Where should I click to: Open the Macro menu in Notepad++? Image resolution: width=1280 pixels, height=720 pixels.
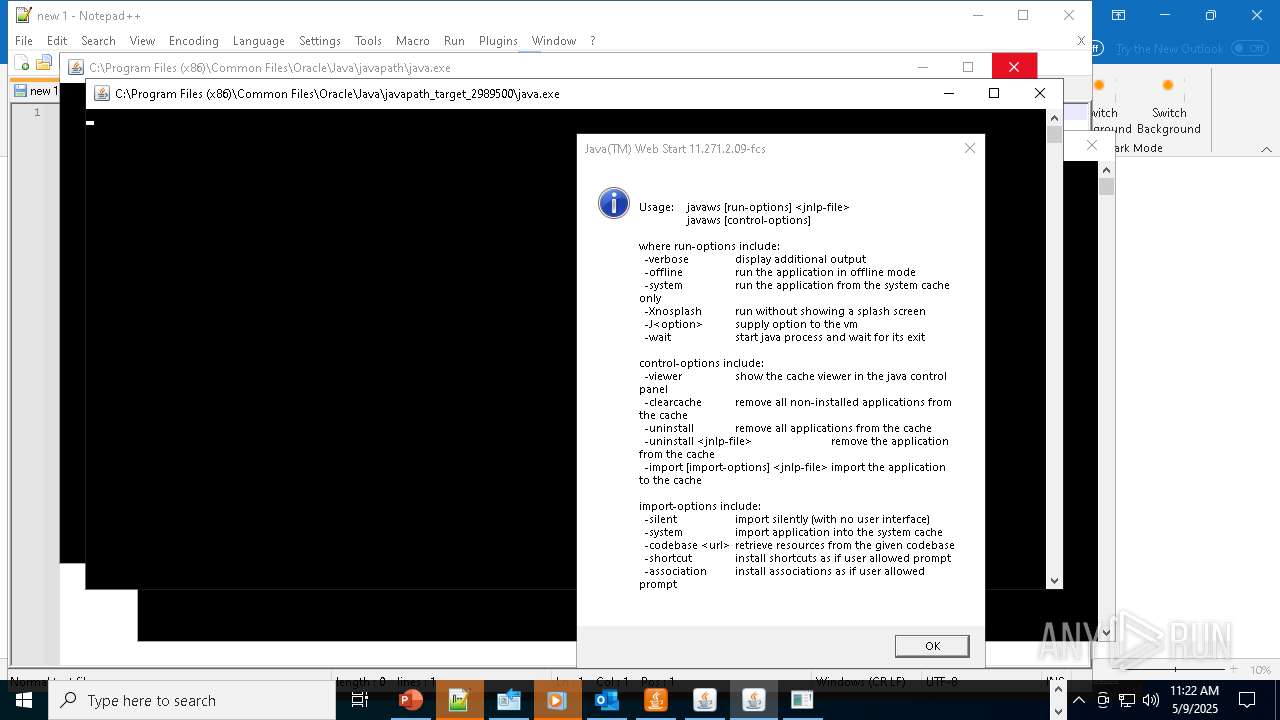[x=412, y=41]
